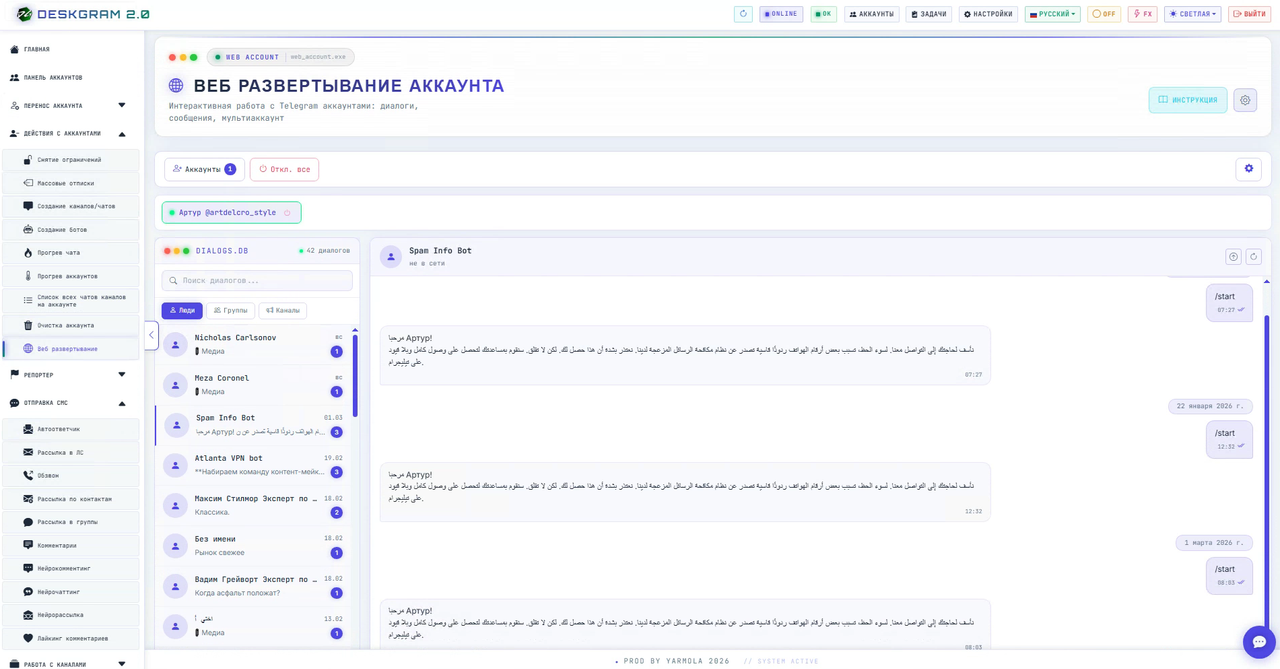Image resolution: width=1280 pixels, height=669 pixels.
Task: Open the Без имени dialog
Action: [x=255, y=545]
